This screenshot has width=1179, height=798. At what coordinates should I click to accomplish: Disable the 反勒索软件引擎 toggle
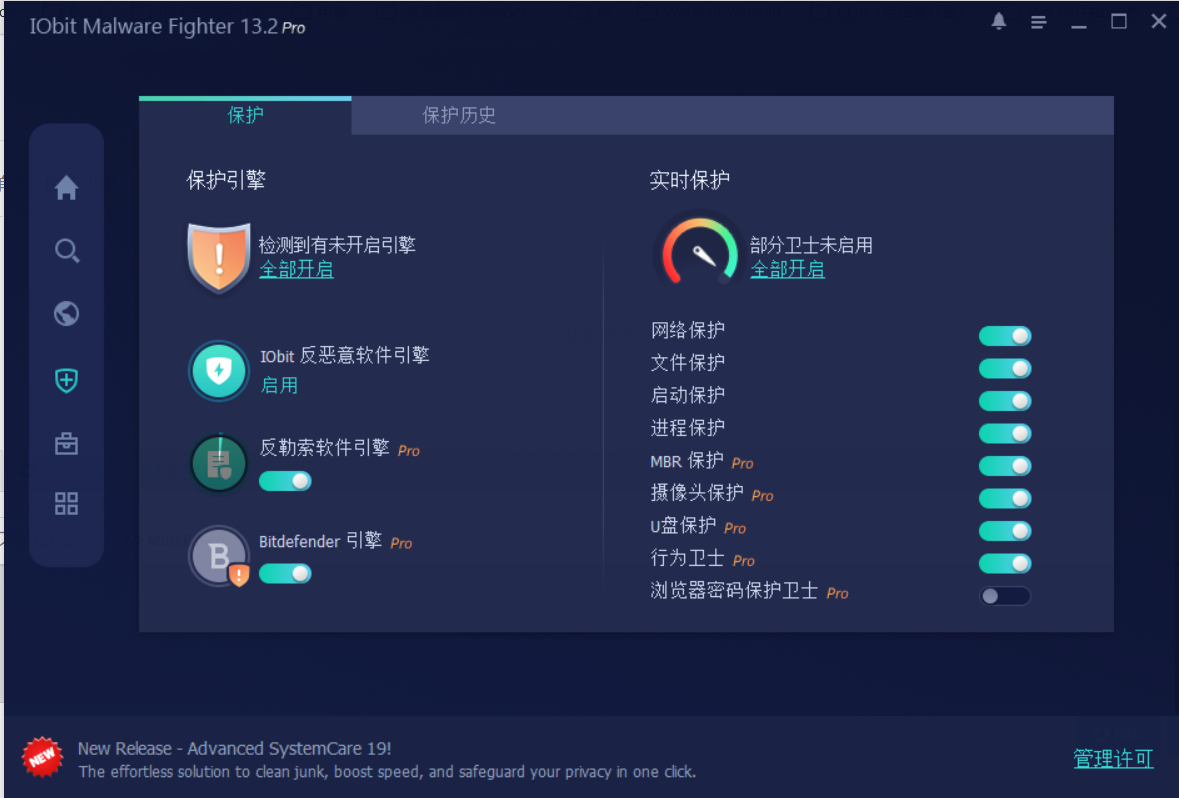285,481
